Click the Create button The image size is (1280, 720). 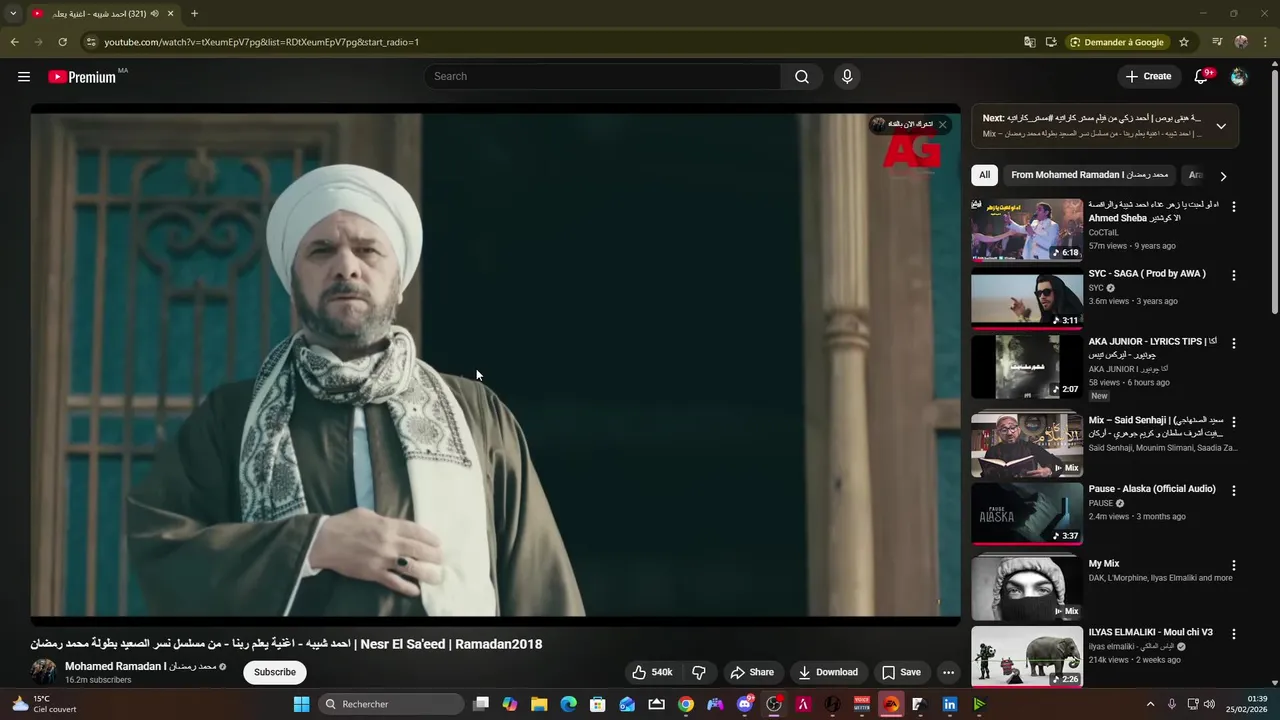1148,76
